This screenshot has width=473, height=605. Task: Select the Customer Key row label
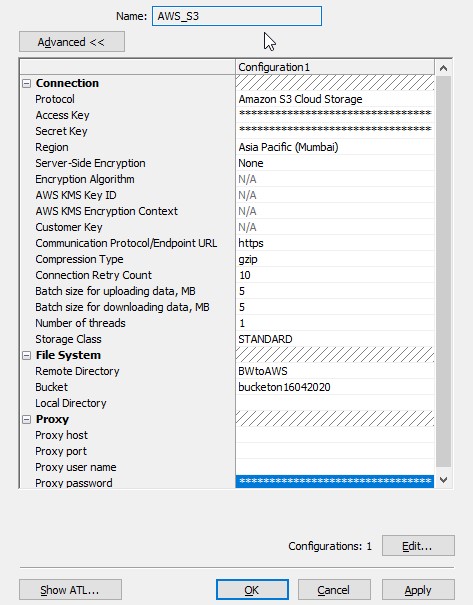pyautogui.click(x=69, y=227)
